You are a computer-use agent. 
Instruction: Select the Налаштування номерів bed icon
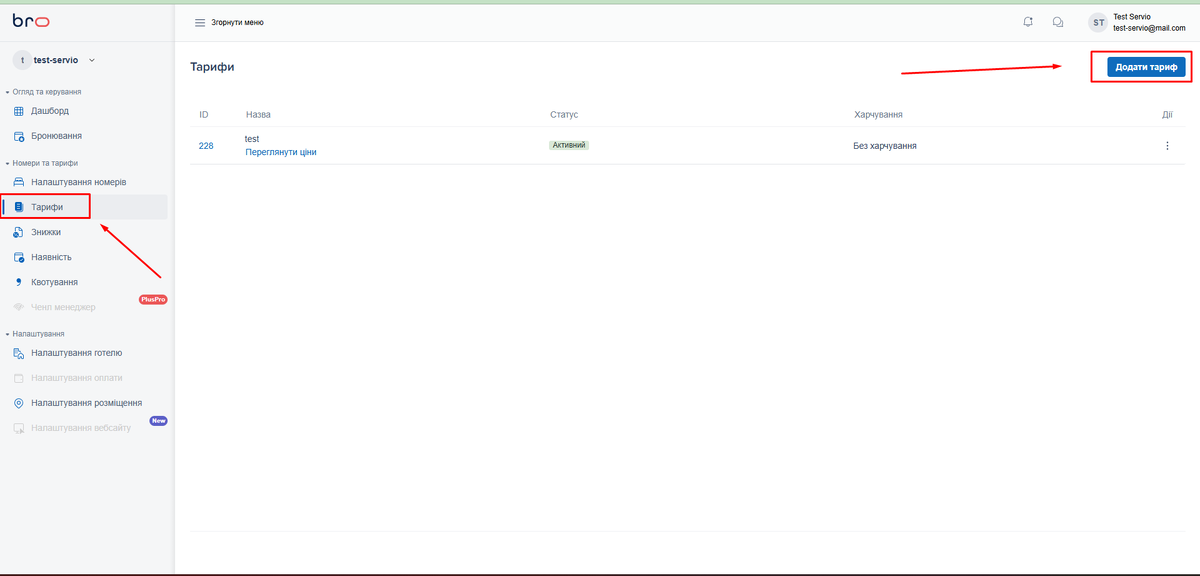point(18,181)
